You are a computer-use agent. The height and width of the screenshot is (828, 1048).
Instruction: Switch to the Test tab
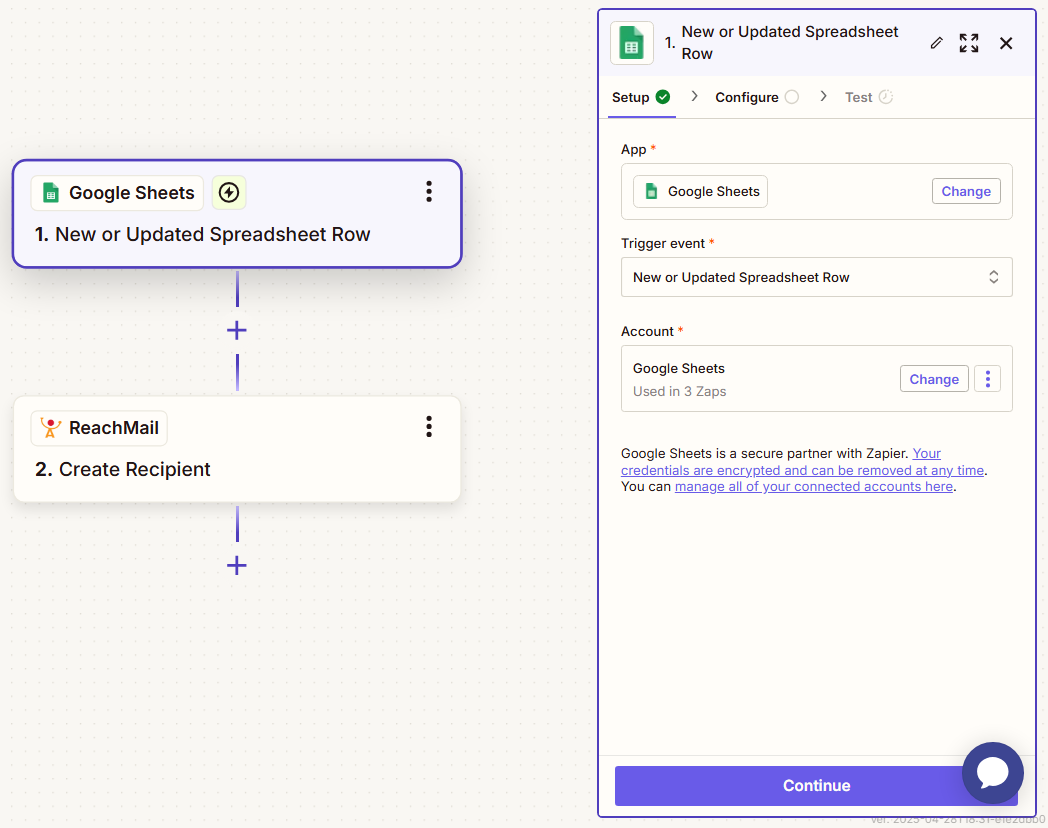868,98
